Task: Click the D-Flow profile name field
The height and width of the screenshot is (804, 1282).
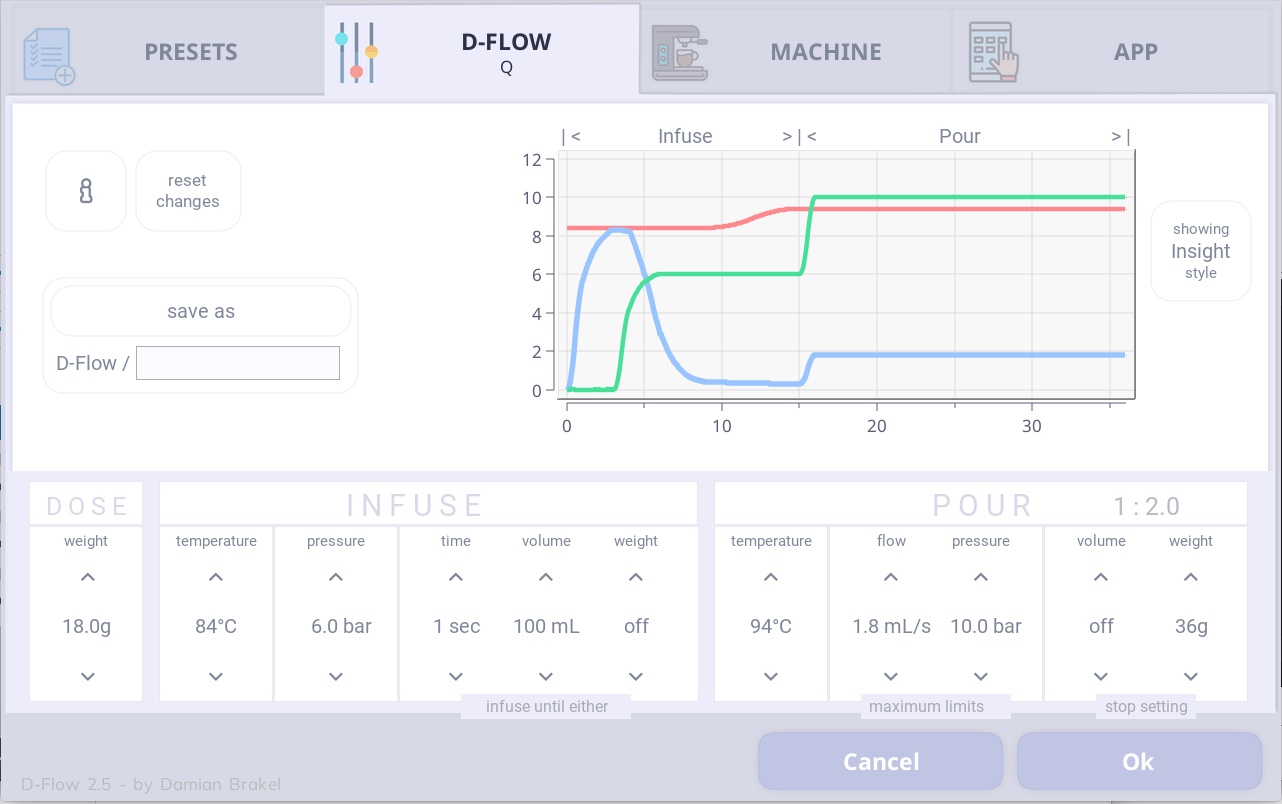Action: tap(238, 363)
